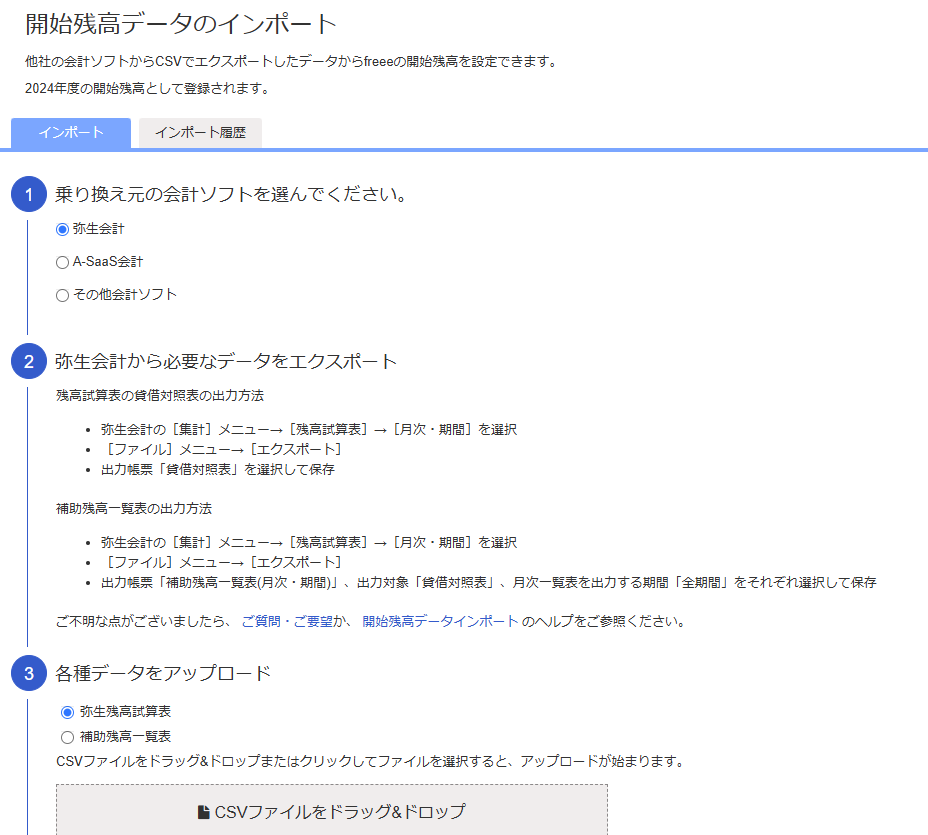Choose その他会計ソフト radio option

click(62, 295)
